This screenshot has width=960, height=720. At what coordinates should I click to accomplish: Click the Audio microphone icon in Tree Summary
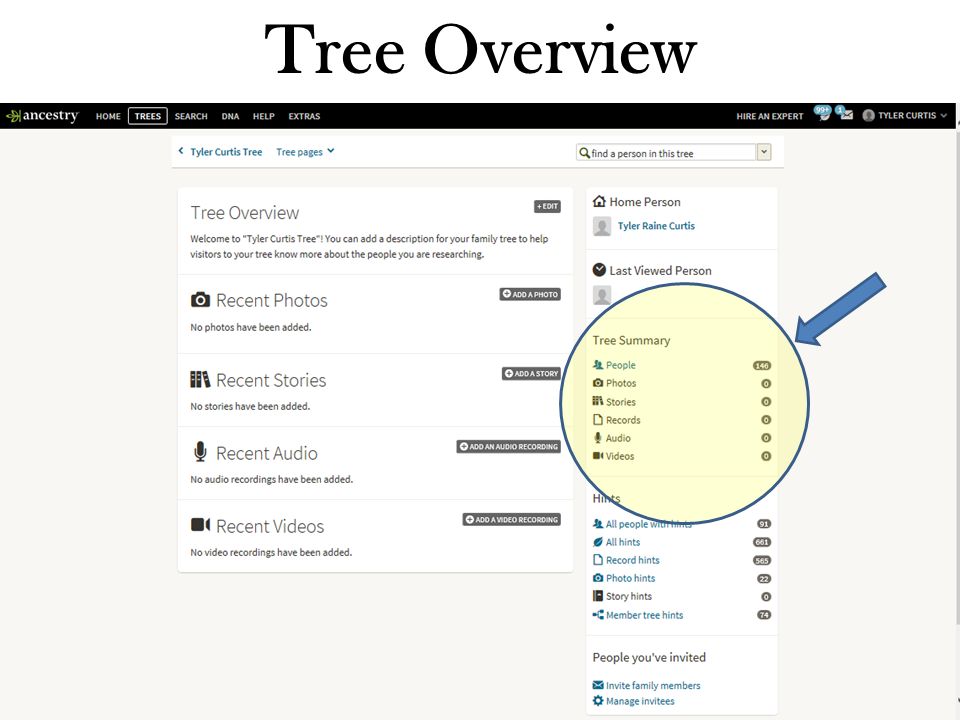[x=598, y=438]
